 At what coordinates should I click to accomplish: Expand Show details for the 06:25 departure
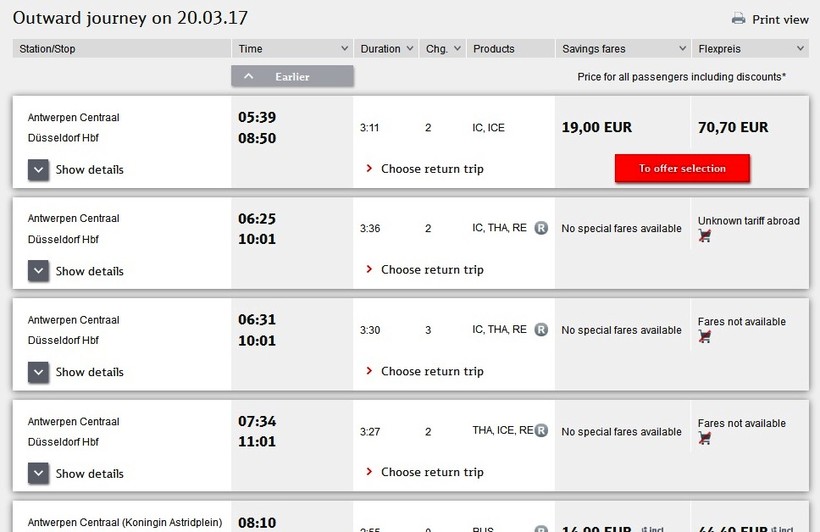pos(39,271)
